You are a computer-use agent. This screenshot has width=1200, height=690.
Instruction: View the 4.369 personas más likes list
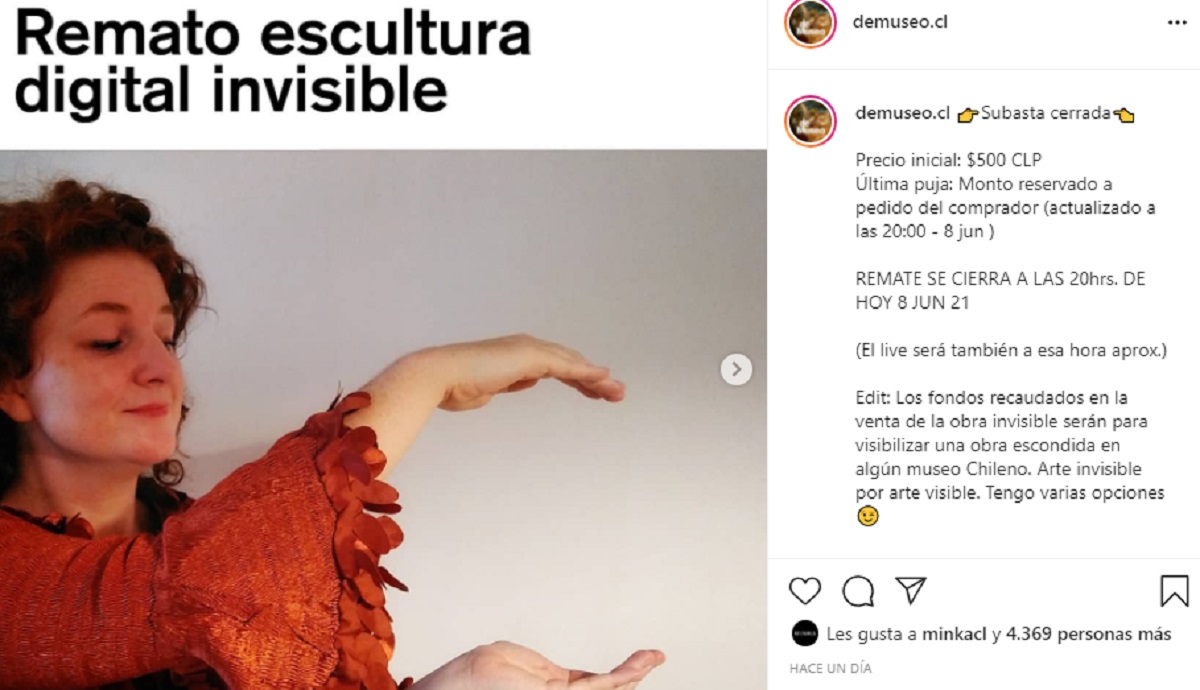[x=1074, y=634]
